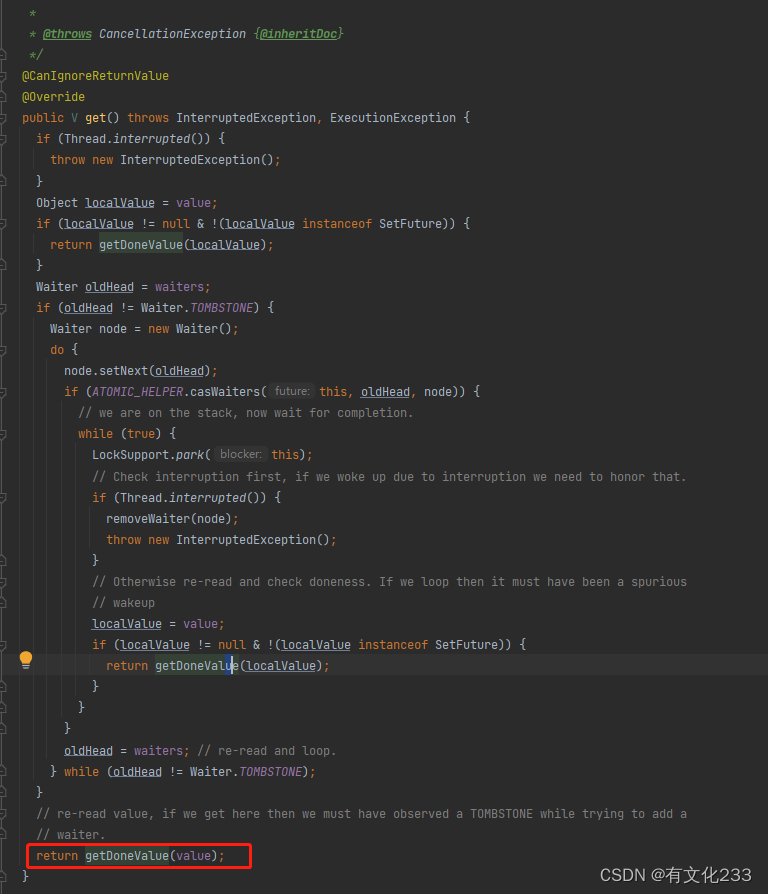The width and height of the screenshot is (768, 894).
Task: Follow the @throws Javadoc tag
Action: 67,34
